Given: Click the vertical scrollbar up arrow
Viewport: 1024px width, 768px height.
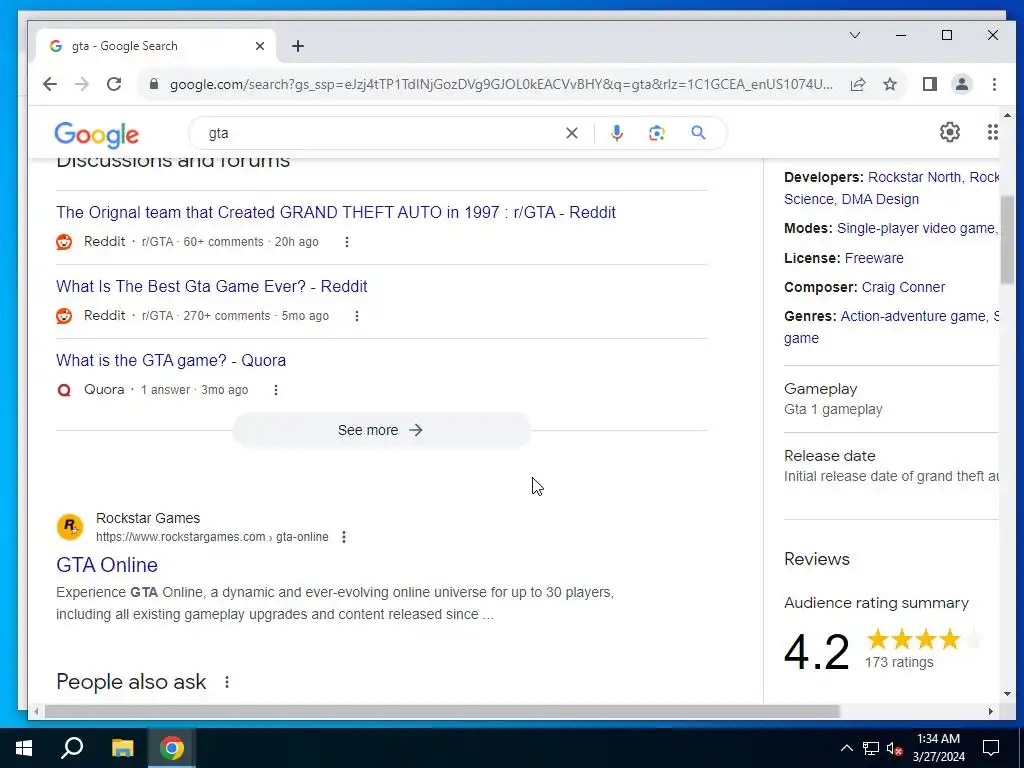Looking at the screenshot, I should pyautogui.click(x=1007, y=116).
